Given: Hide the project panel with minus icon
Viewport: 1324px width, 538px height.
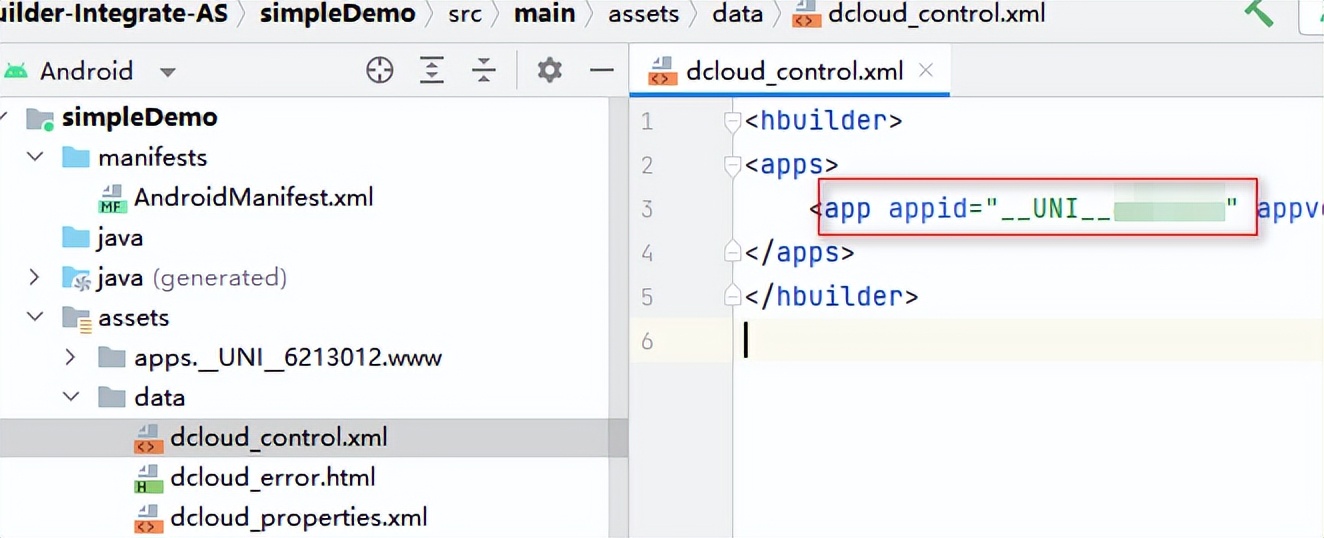Looking at the screenshot, I should 601,71.
